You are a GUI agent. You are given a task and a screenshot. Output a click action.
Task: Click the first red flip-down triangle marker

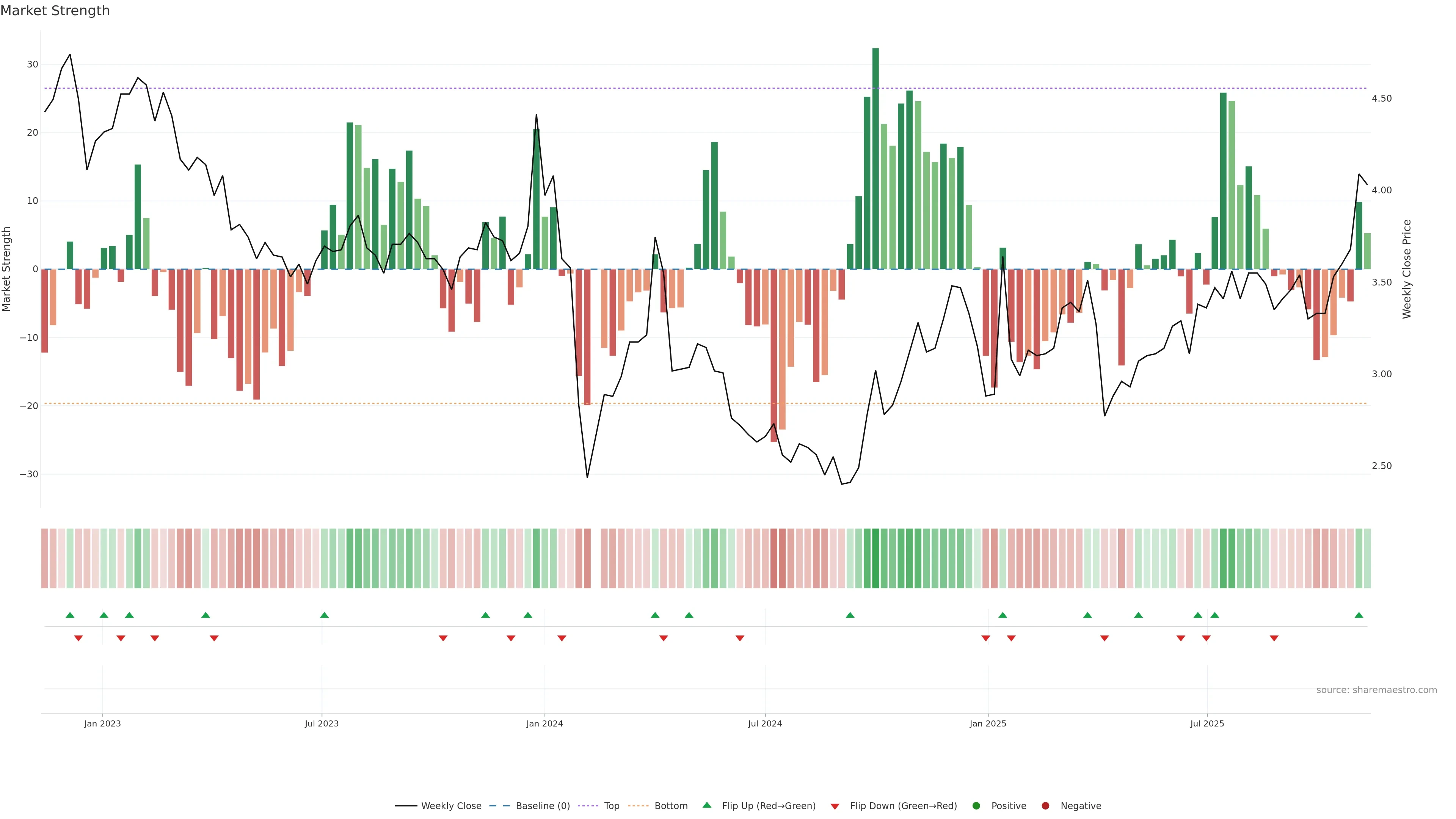click(x=78, y=638)
